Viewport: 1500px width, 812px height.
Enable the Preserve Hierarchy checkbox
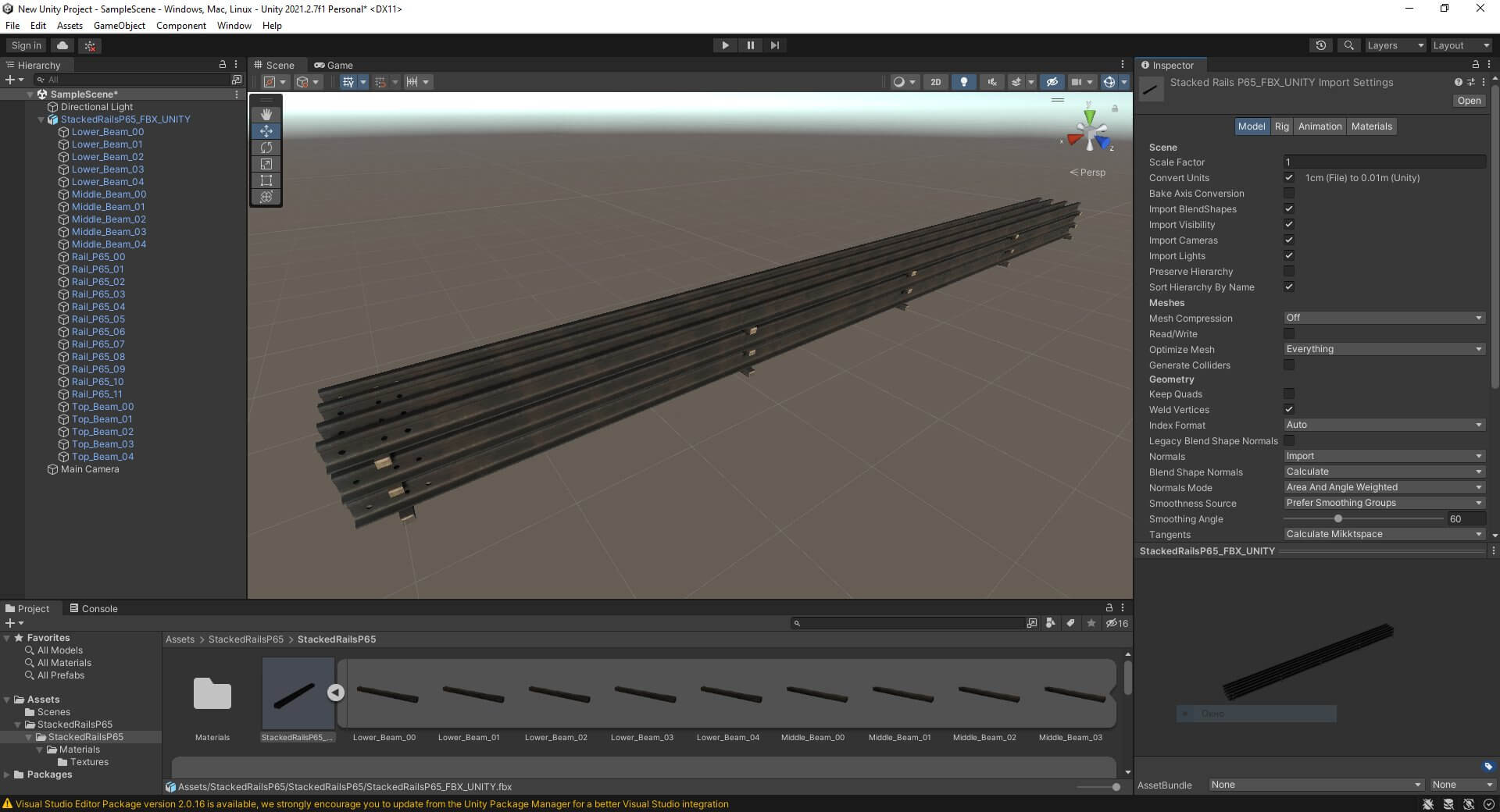coord(1289,271)
